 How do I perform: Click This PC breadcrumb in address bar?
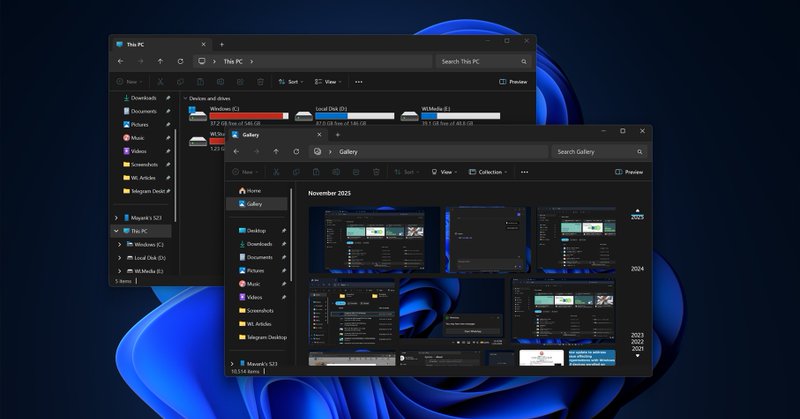coord(233,61)
